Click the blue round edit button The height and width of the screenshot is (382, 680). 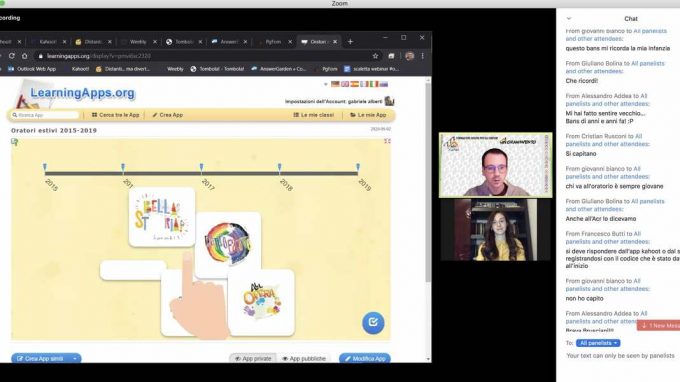pos(373,323)
